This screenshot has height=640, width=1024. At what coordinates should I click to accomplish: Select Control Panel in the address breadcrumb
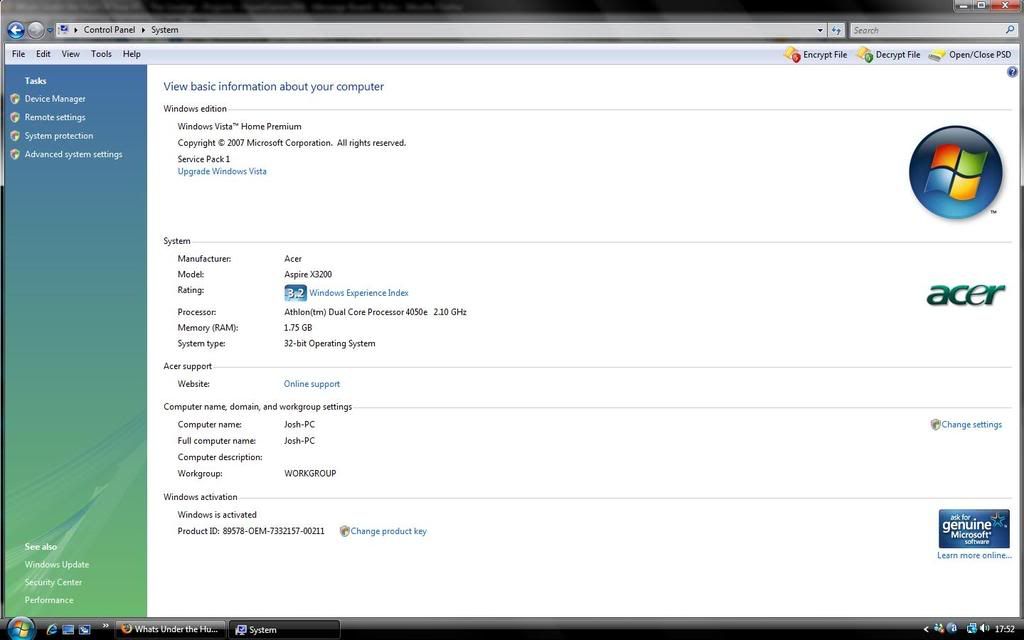click(x=109, y=30)
